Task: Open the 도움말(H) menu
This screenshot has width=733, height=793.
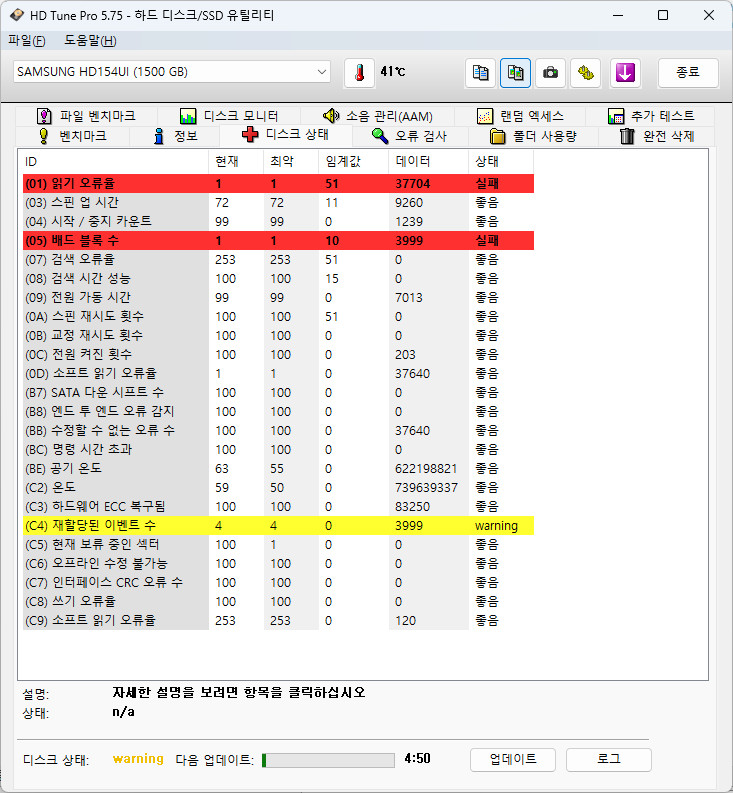Action: point(91,40)
